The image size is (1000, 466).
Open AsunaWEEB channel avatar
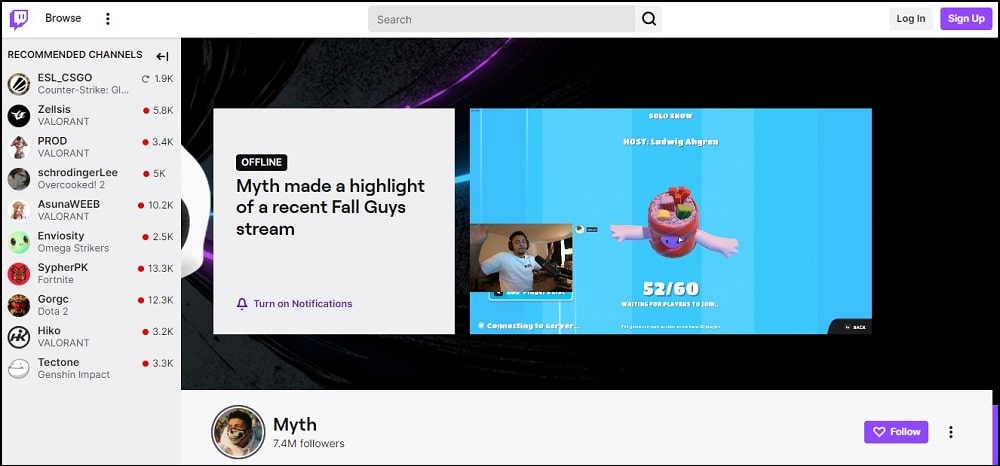(x=19, y=210)
